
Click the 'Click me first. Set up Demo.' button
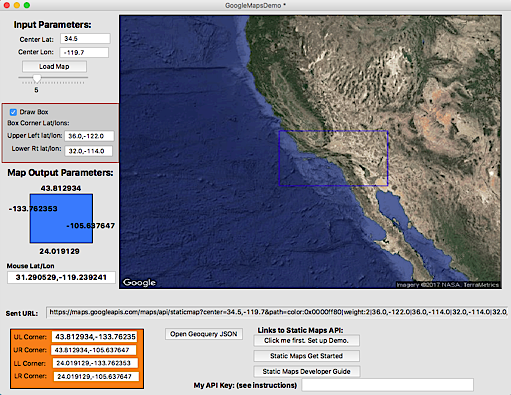click(306, 341)
